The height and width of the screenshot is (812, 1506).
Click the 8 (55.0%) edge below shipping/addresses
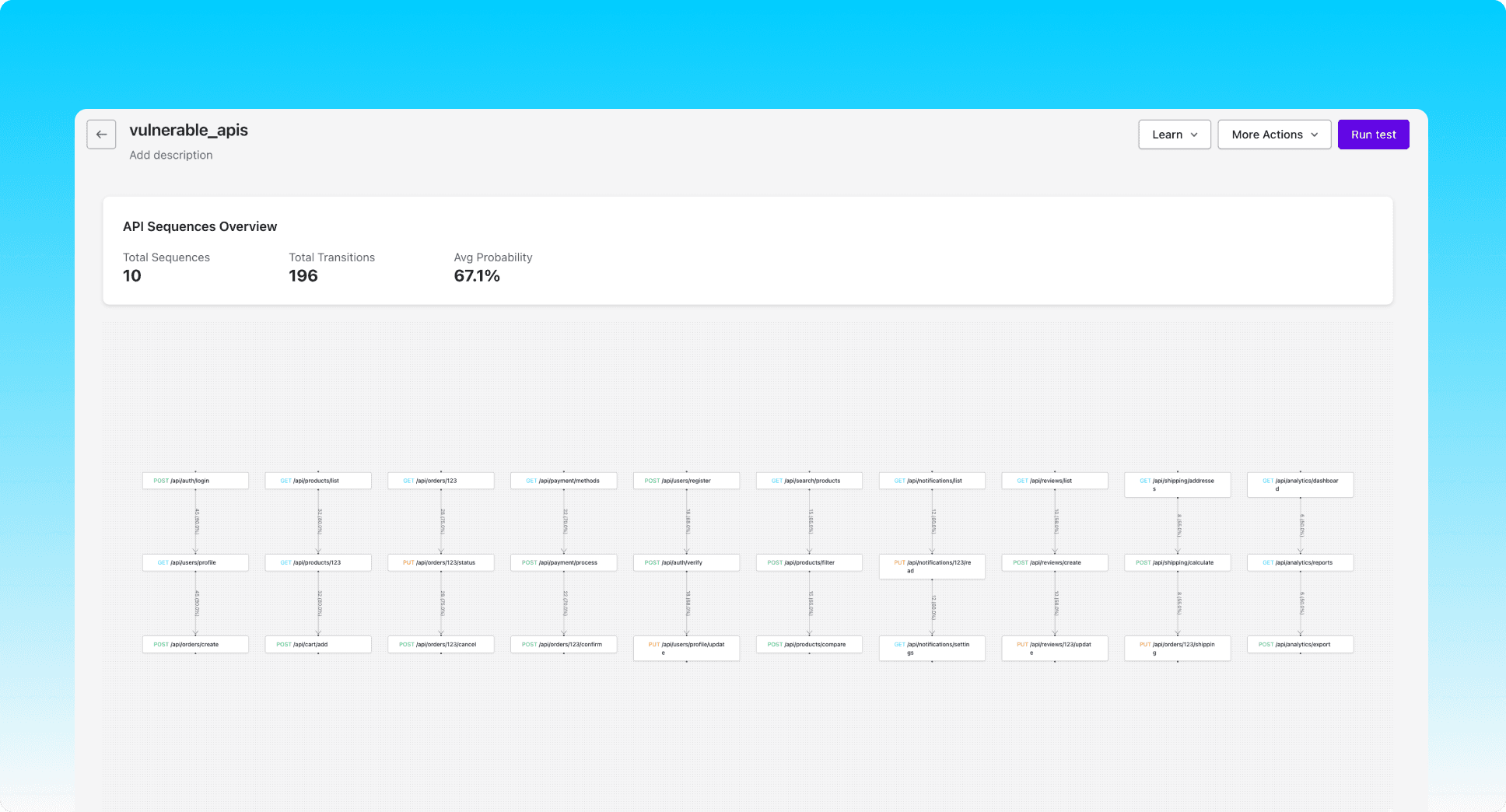(1179, 526)
